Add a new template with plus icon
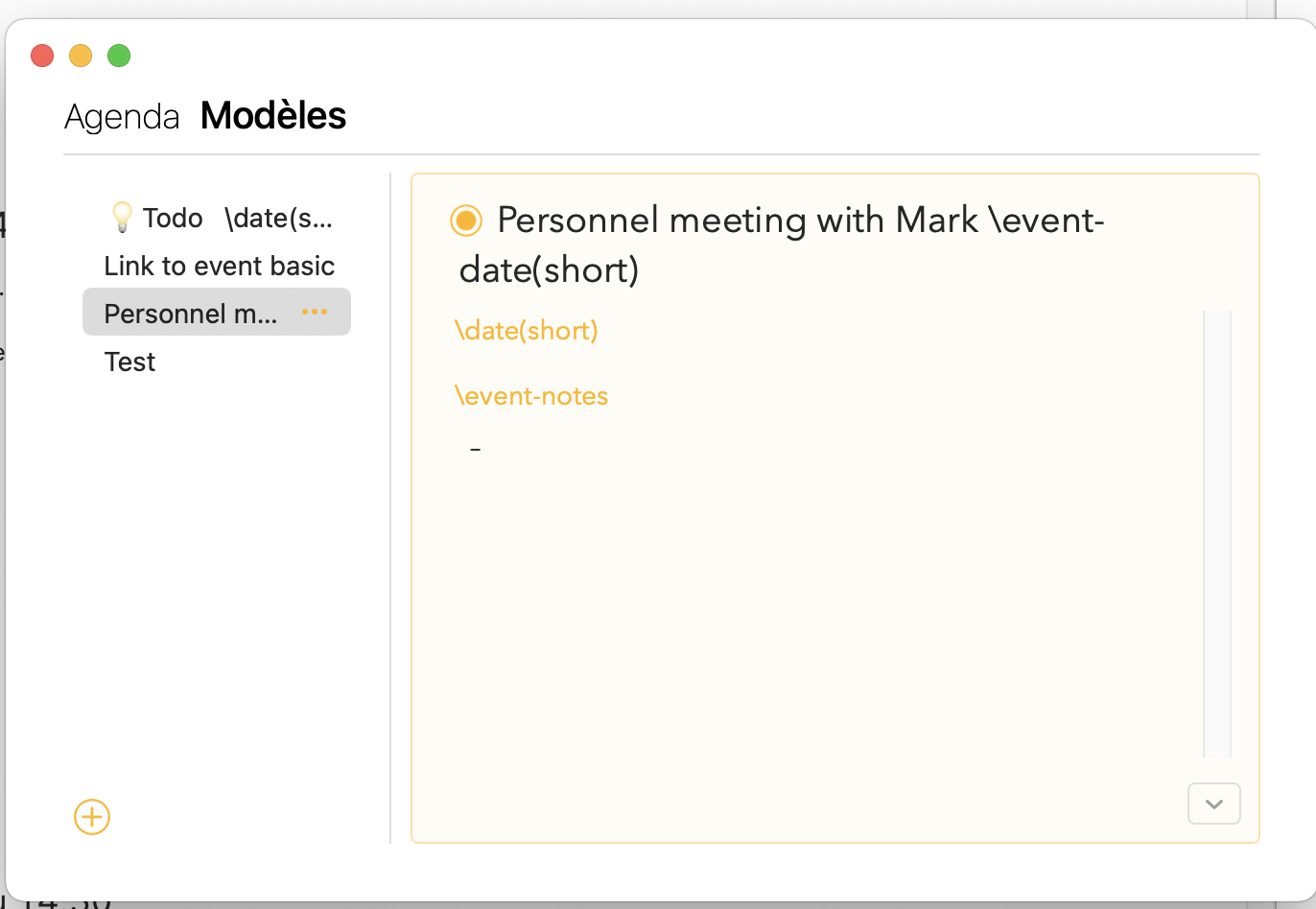 (x=92, y=817)
